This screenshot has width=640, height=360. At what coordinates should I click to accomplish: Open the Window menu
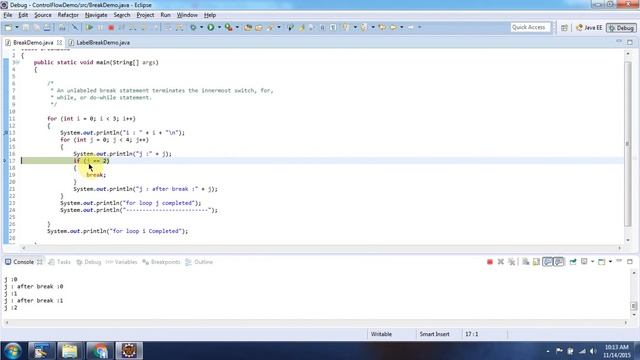tap(187, 15)
